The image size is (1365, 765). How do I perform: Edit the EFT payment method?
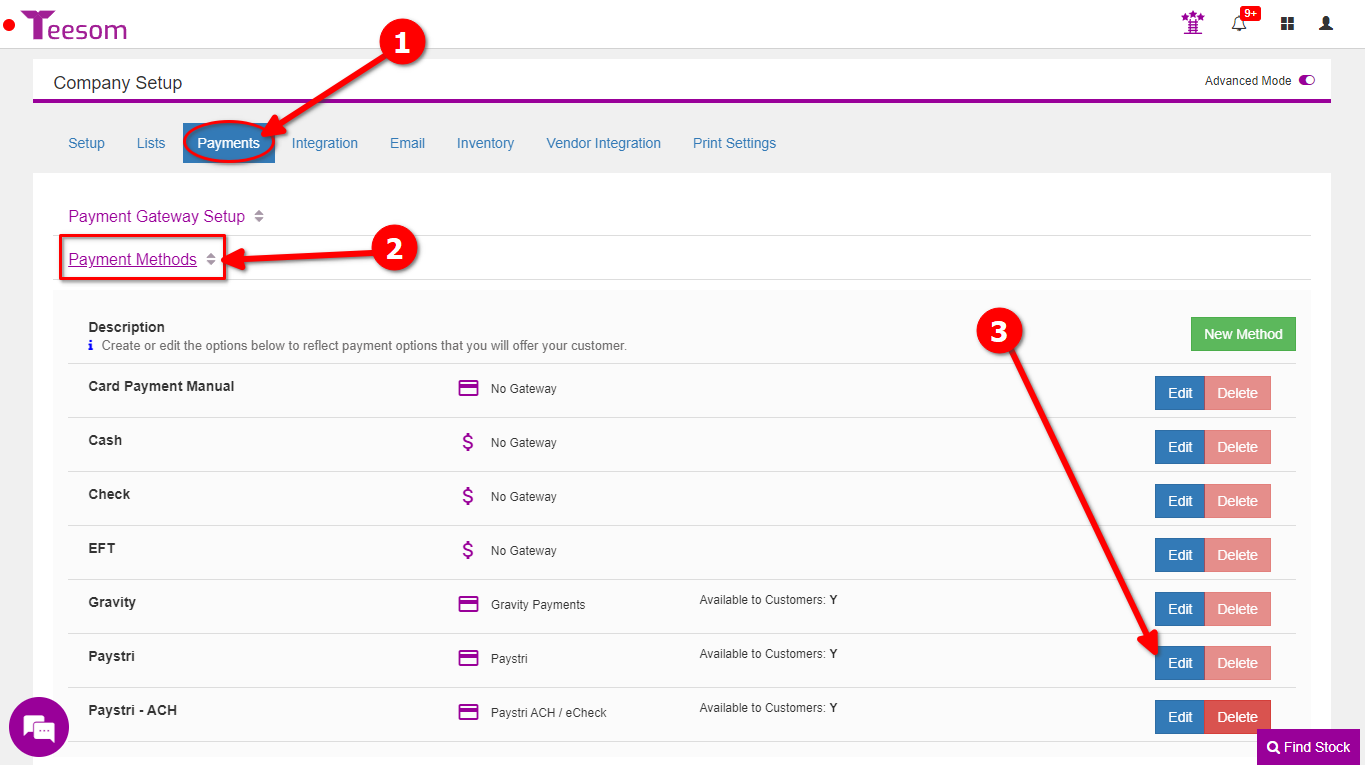click(1180, 555)
